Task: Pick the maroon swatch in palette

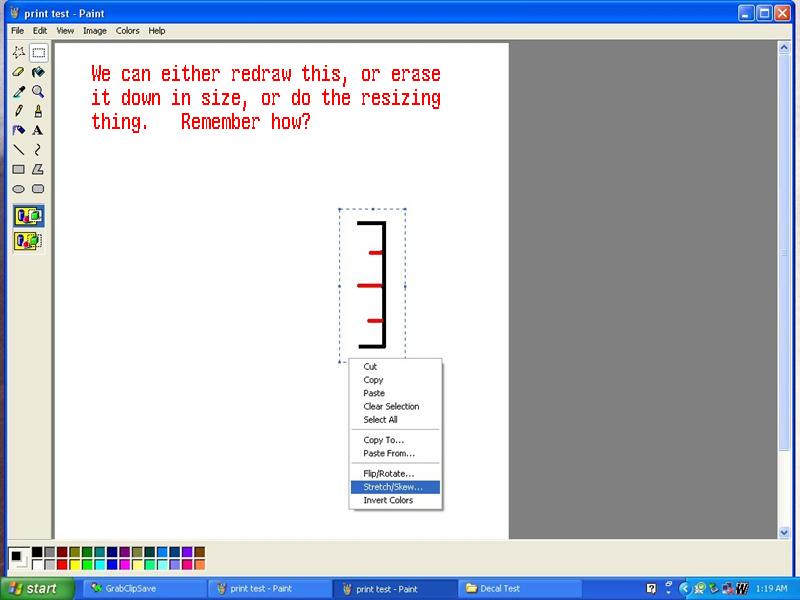Action: (x=62, y=552)
